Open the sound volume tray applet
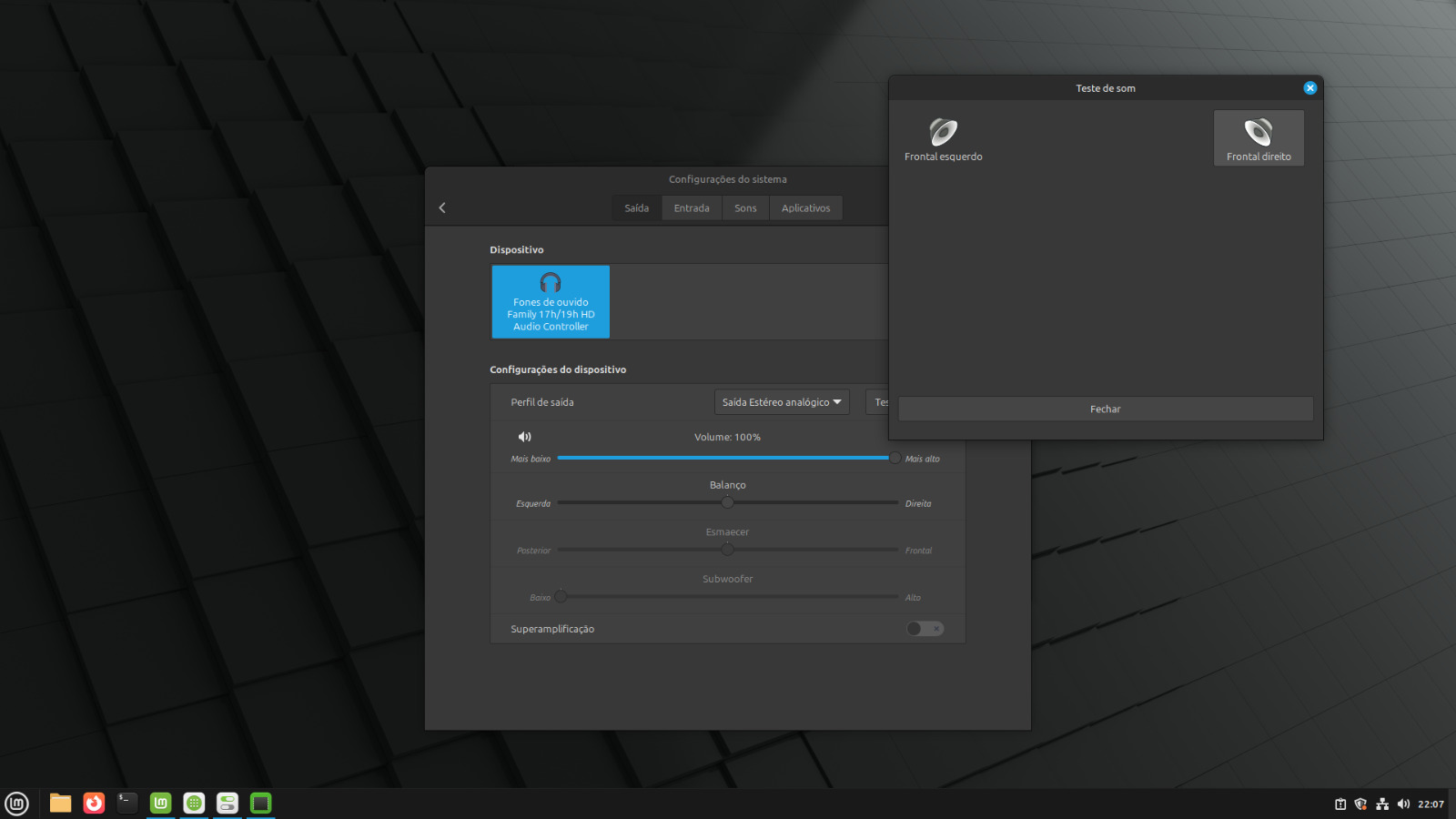1456x819 pixels. pyautogui.click(x=1403, y=804)
